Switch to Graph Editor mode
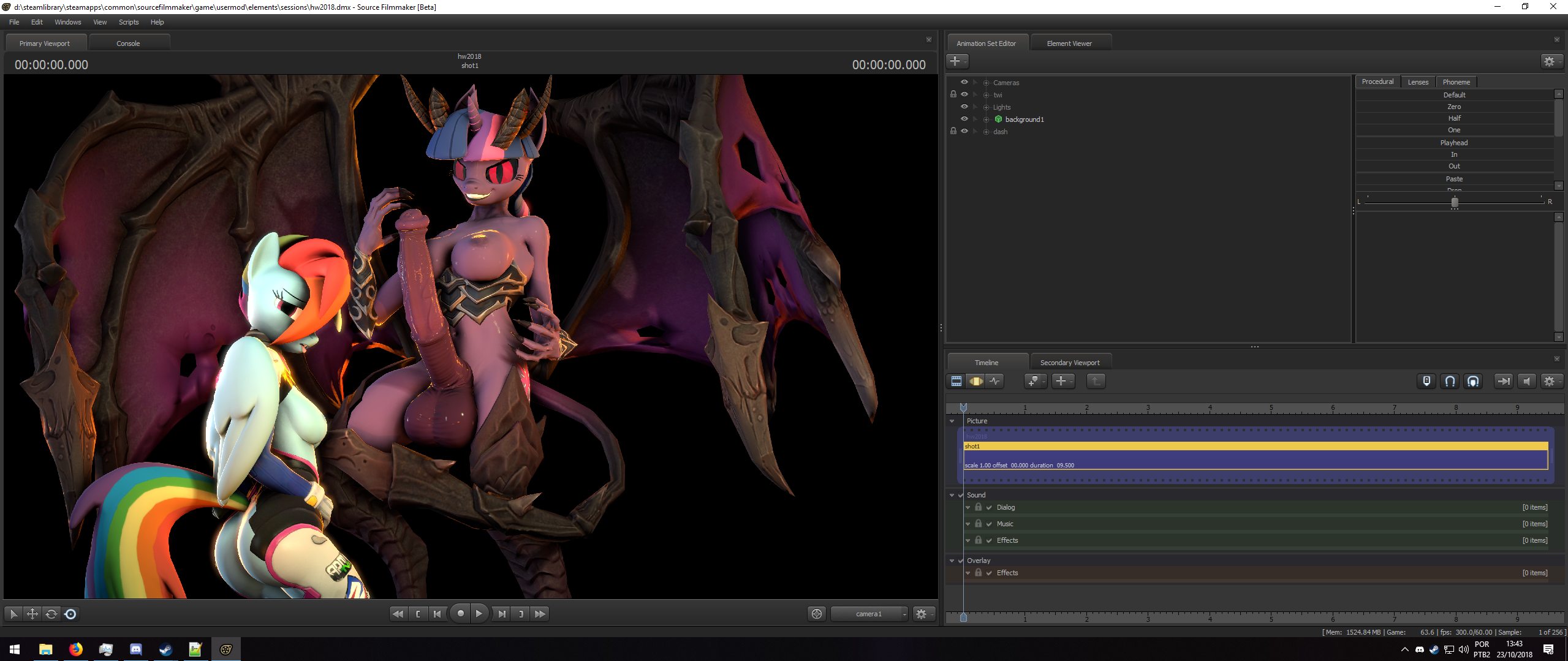Viewport: 1568px width, 661px height. [994, 381]
